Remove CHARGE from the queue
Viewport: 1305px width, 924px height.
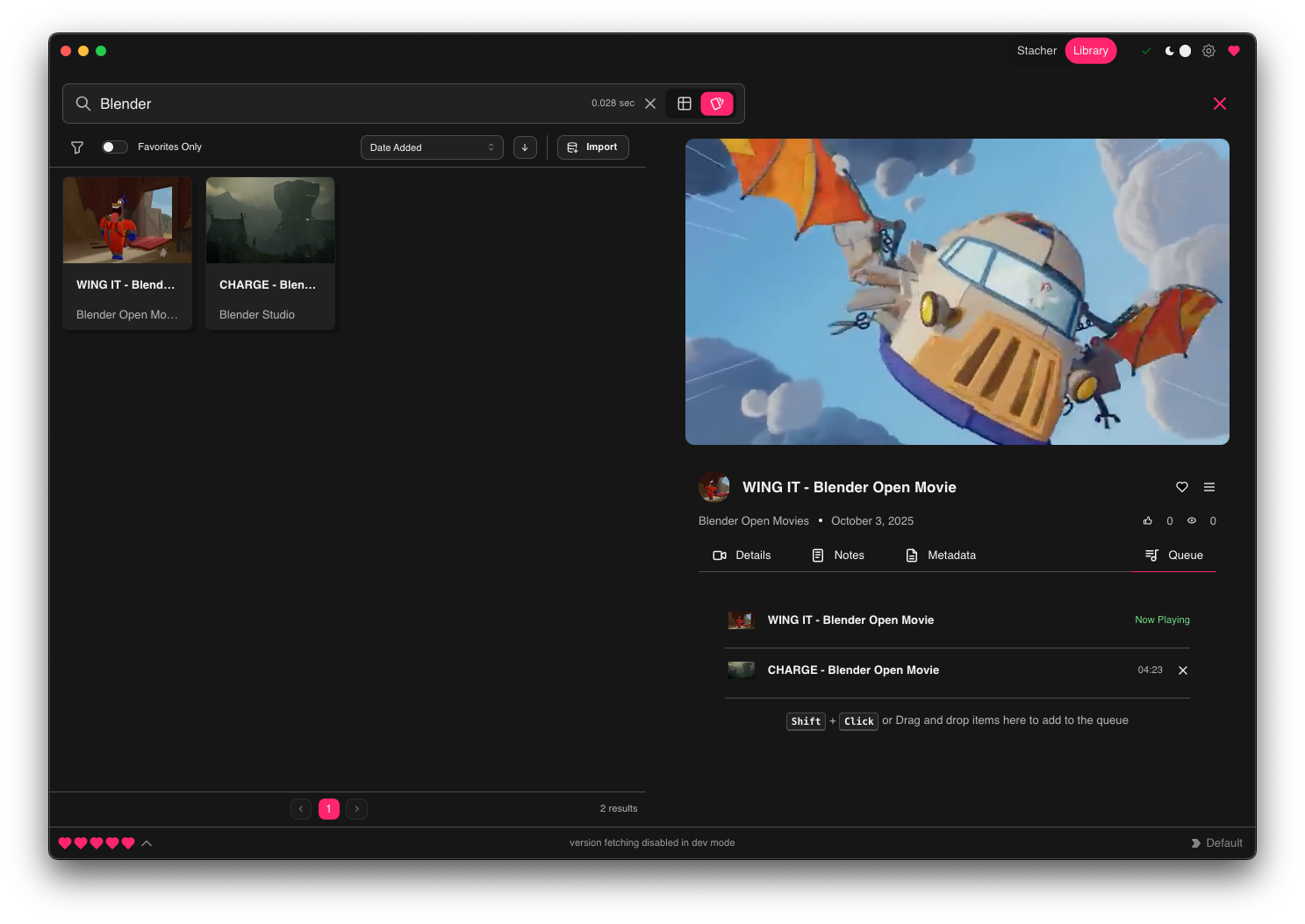pos(1183,670)
